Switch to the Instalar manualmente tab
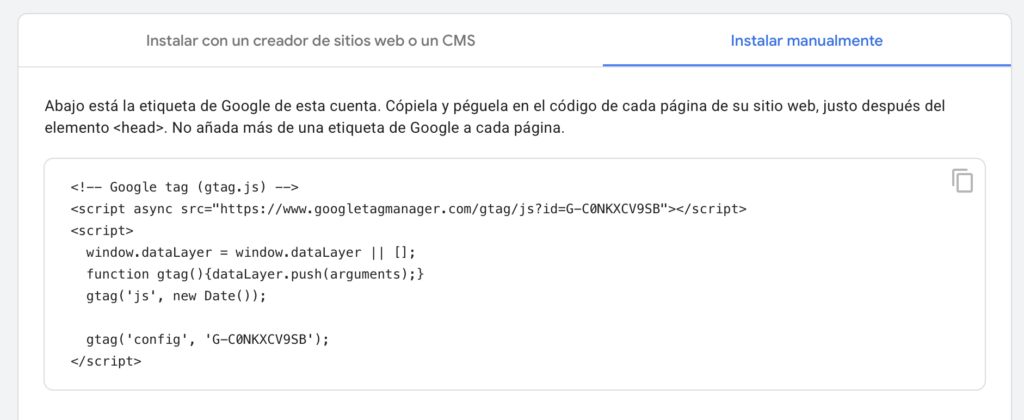Image resolution: width=1024 pixels, height=420 pixels. (x=806, y=41)
